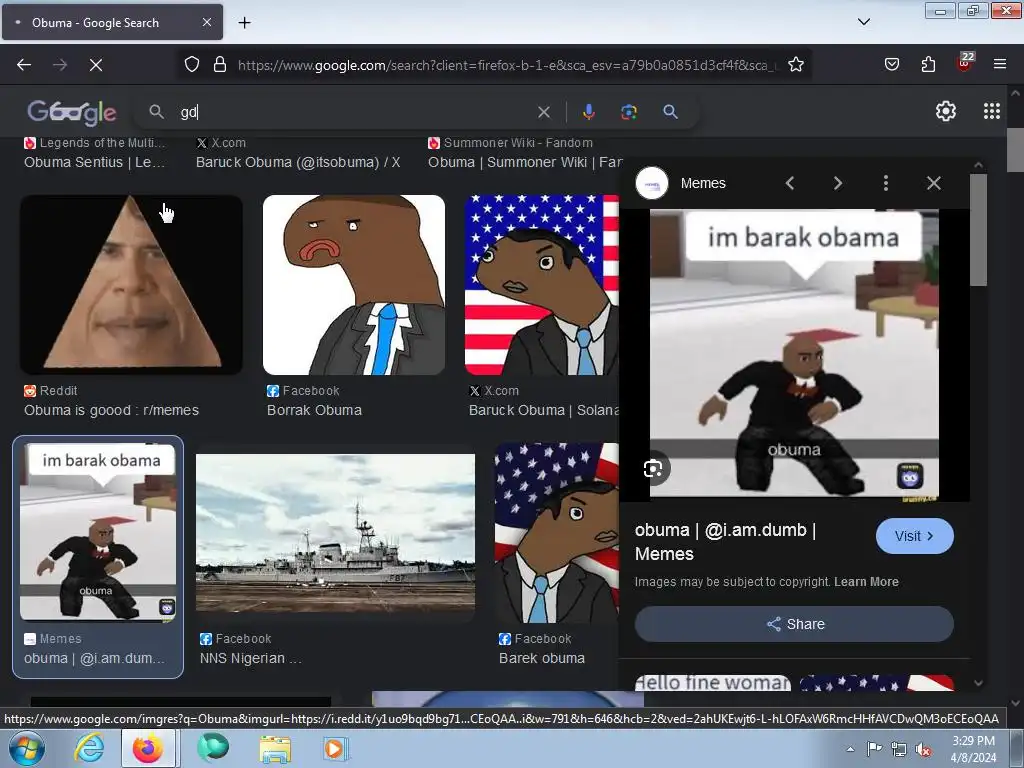The width and height of the screenshot is (1024, 768).
Task: Open preview panel three-dot options
Action: [x=886, y=184]
